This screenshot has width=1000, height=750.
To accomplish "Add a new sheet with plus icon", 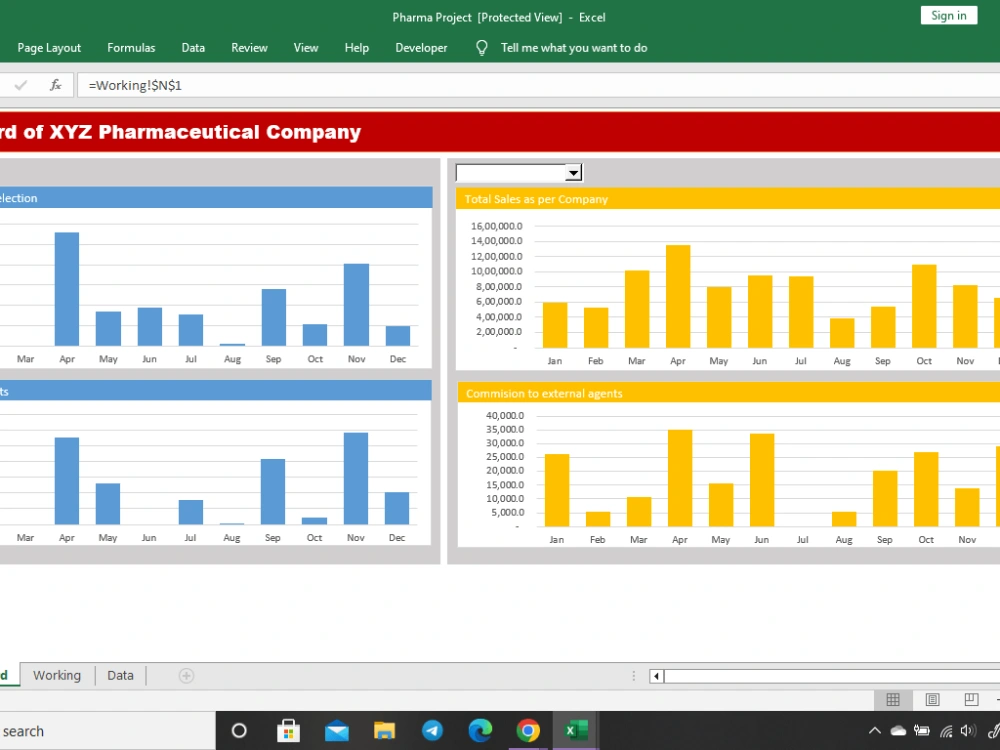I will 186,676.
